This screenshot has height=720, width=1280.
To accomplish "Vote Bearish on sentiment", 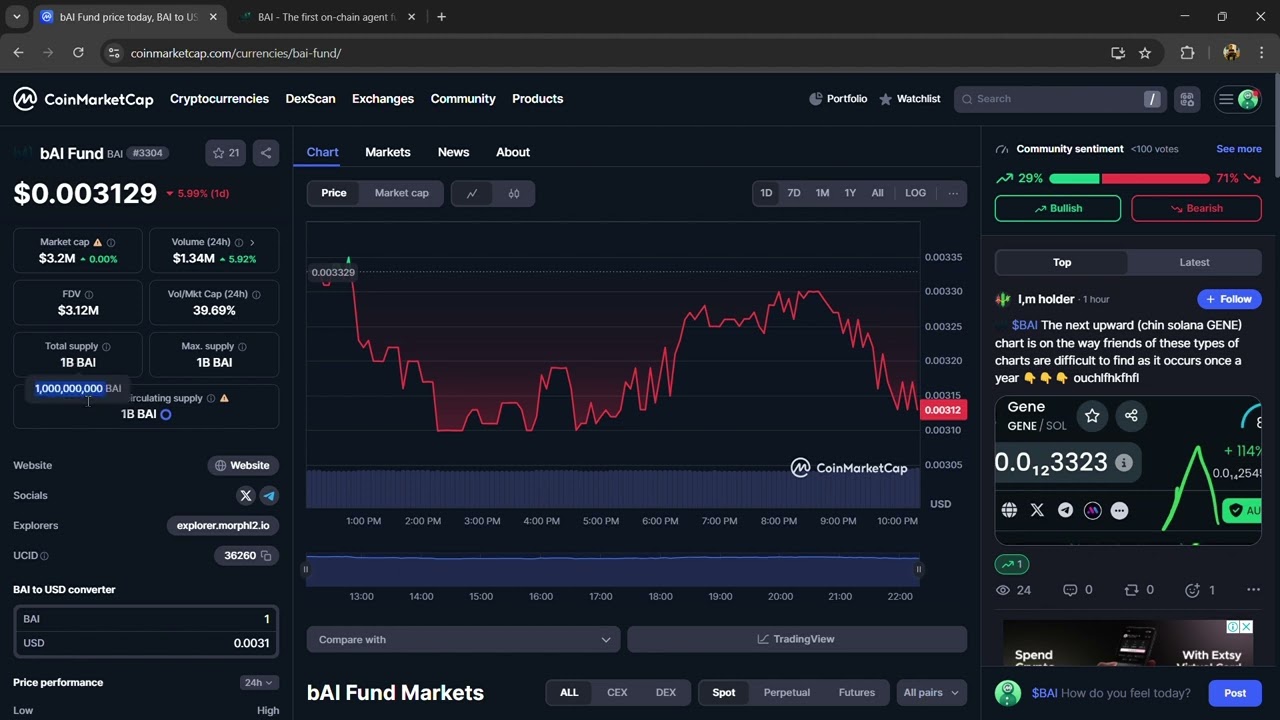I will point(1196,208).
